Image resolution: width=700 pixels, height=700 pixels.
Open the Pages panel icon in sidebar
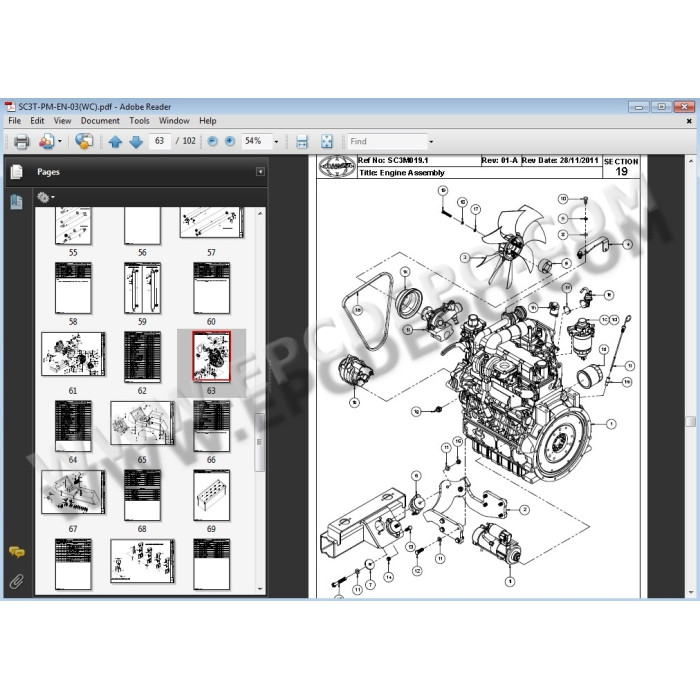[x=16, y=172]
